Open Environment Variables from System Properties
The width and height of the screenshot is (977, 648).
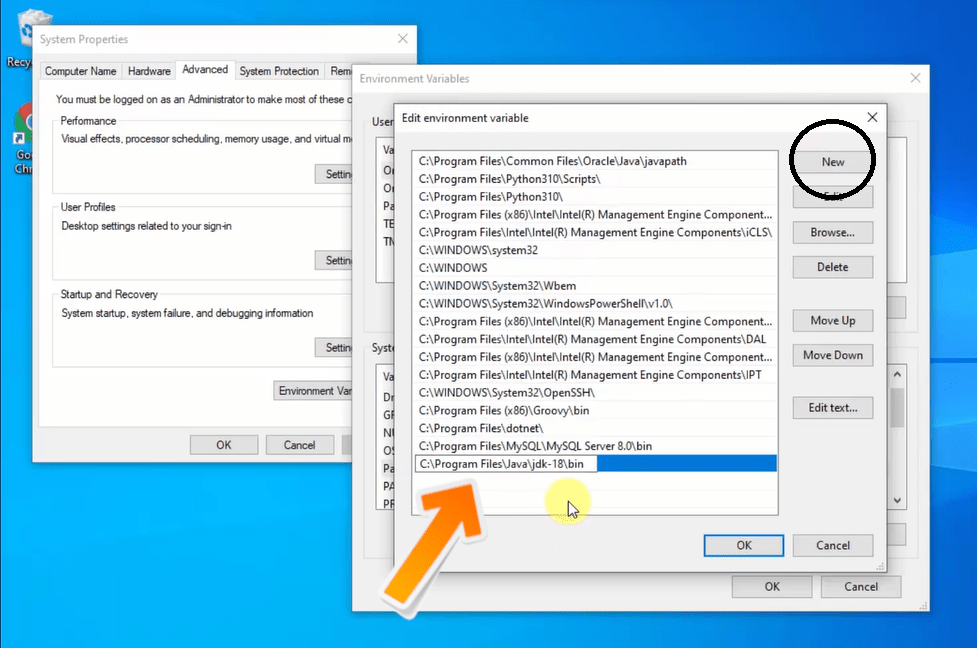pos(315,390)
